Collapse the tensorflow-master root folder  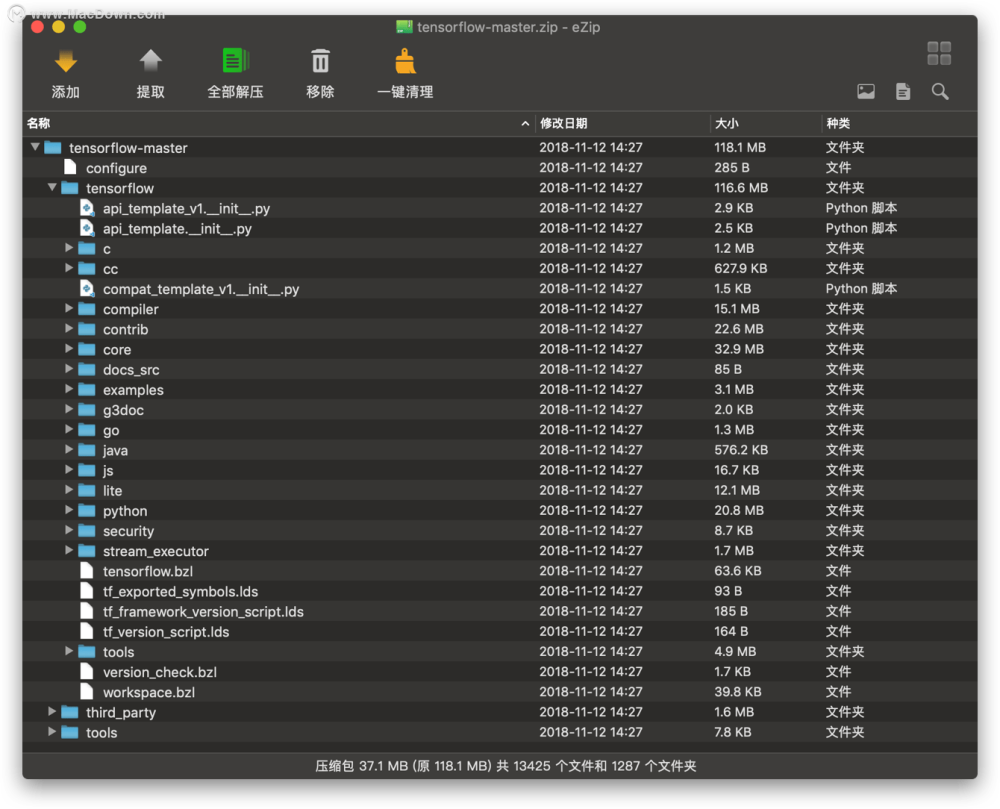pyautogui.click(x=35, y=147)
